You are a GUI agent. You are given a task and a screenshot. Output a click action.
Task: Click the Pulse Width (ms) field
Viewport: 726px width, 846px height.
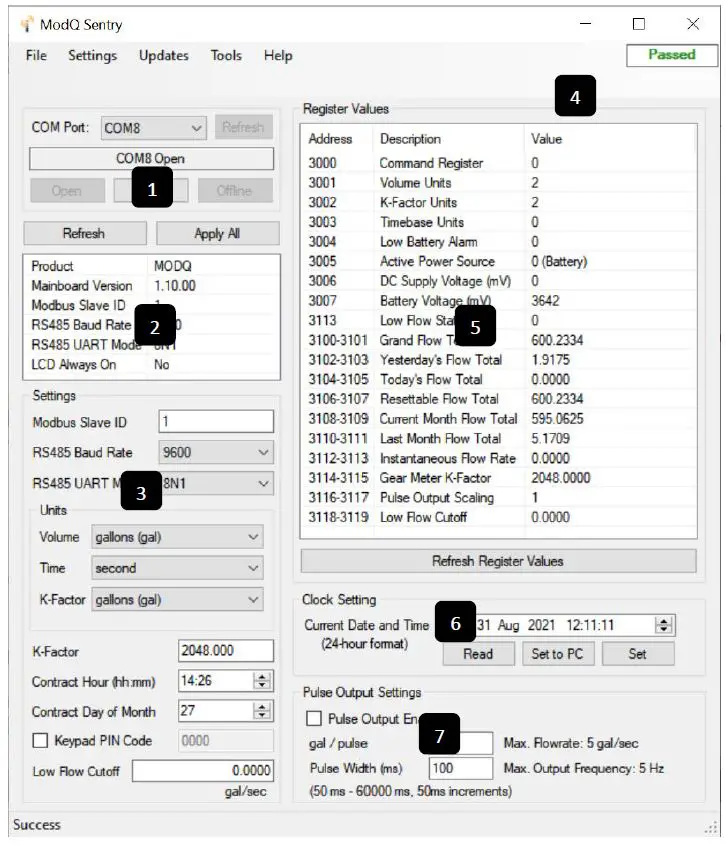pos(461,768)
